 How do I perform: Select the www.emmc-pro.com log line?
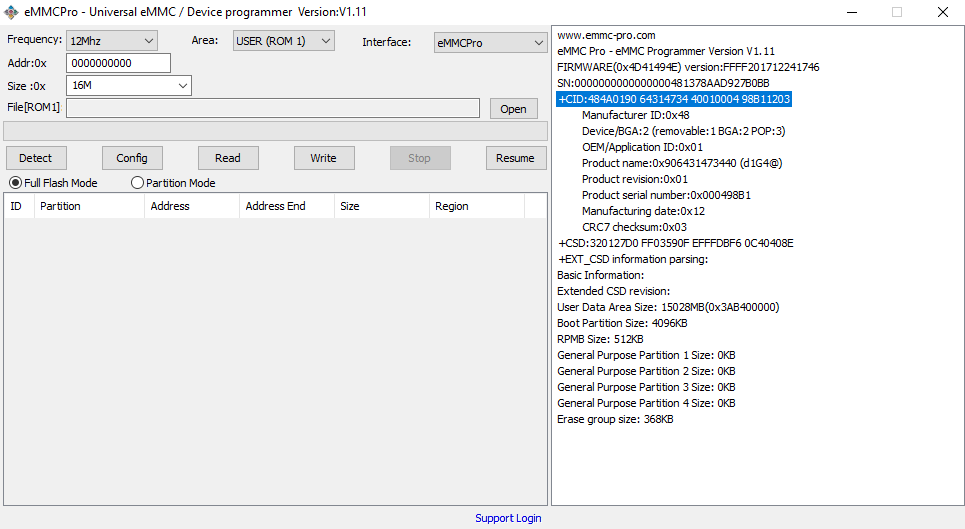[606, 35]
